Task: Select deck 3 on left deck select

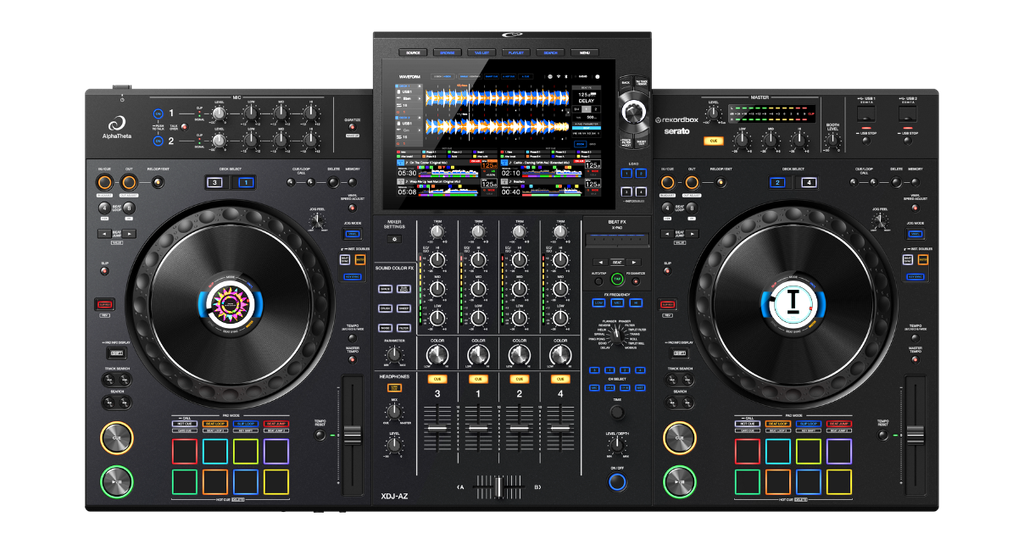Action: [x=215, y=182]
